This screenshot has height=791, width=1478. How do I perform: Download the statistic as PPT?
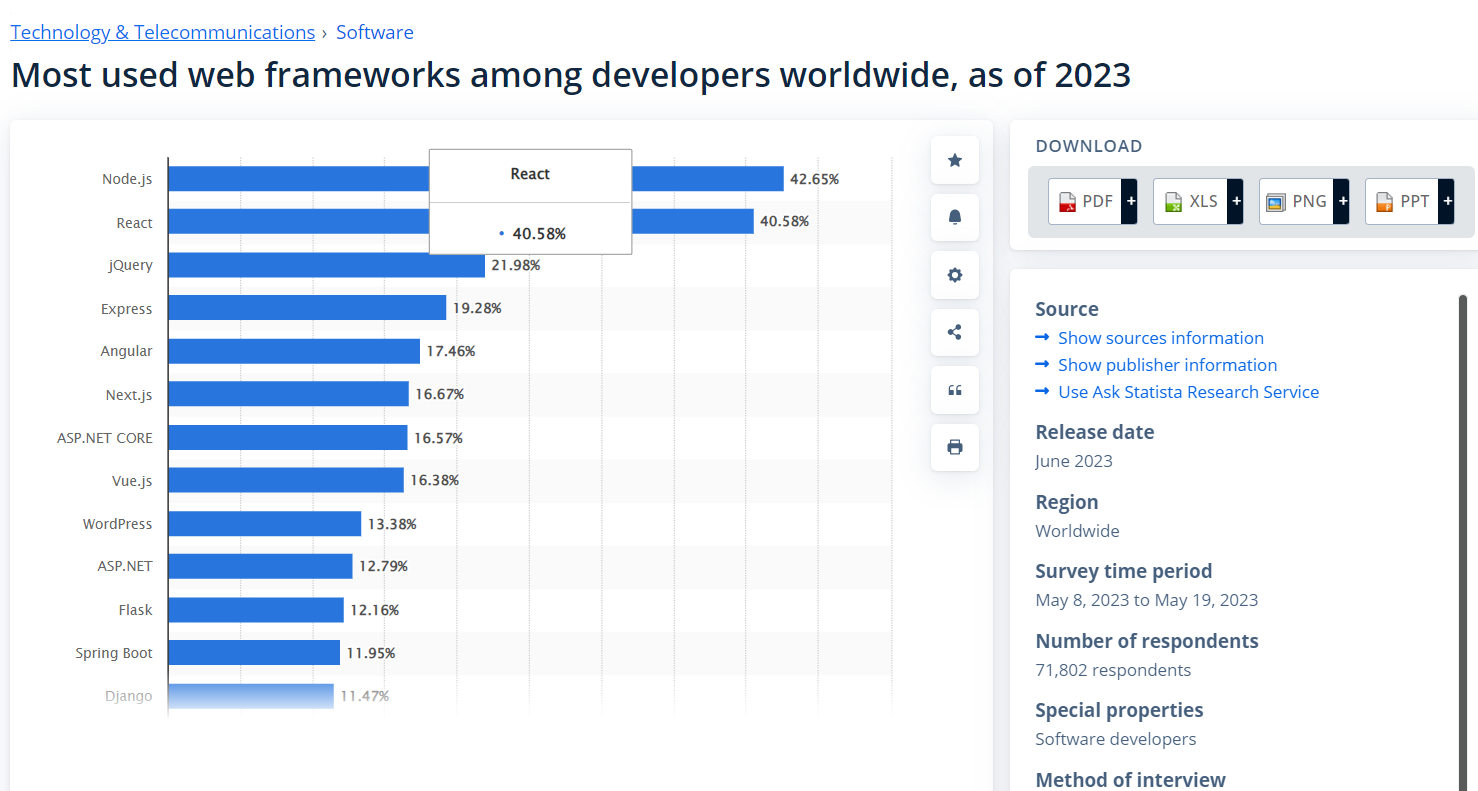[x=1404, y=201]
